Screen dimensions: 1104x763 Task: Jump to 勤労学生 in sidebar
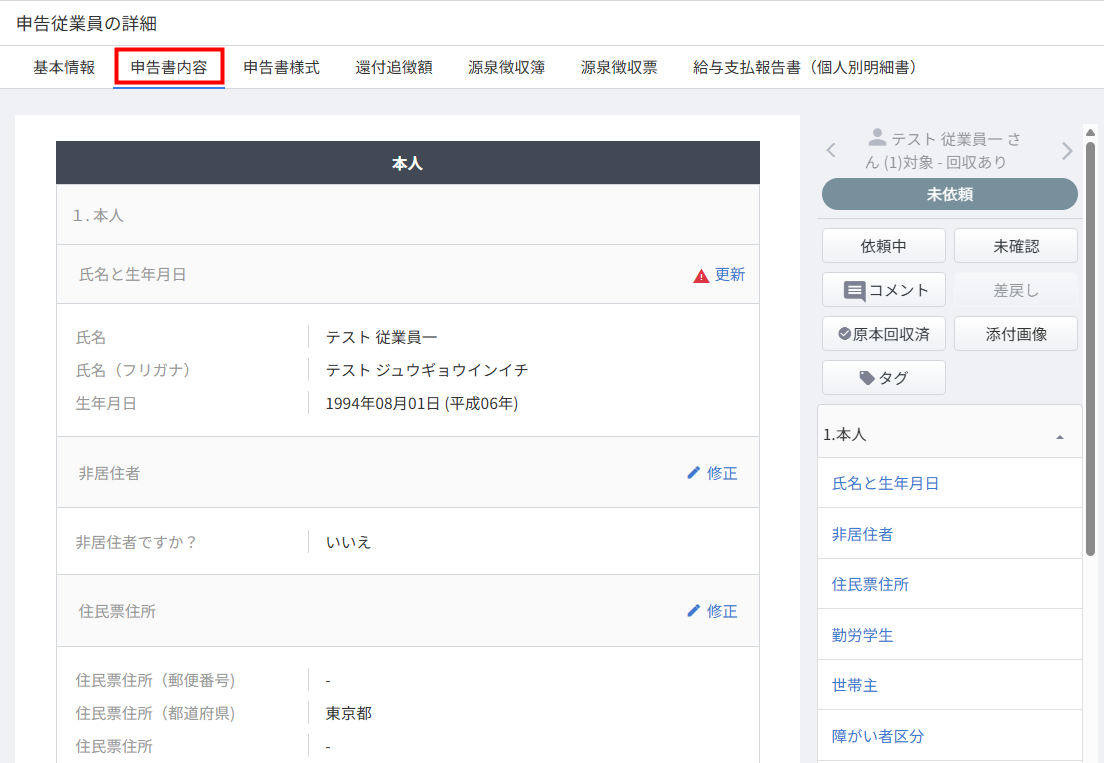coord(862,635)
